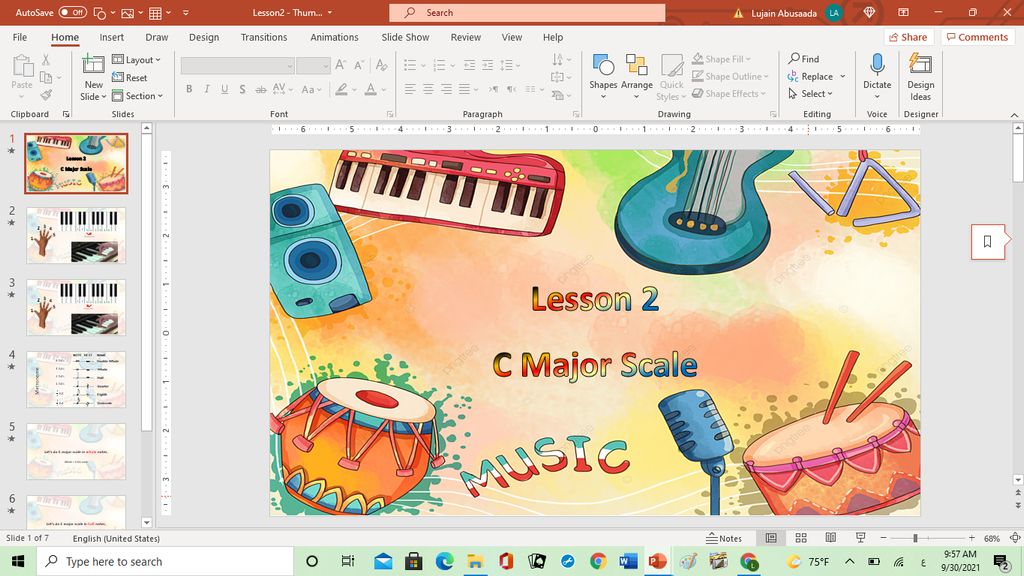This screenshot has height=576, width=1024.
Task: Open Layout dropdown
Action: tap(136, 59)
